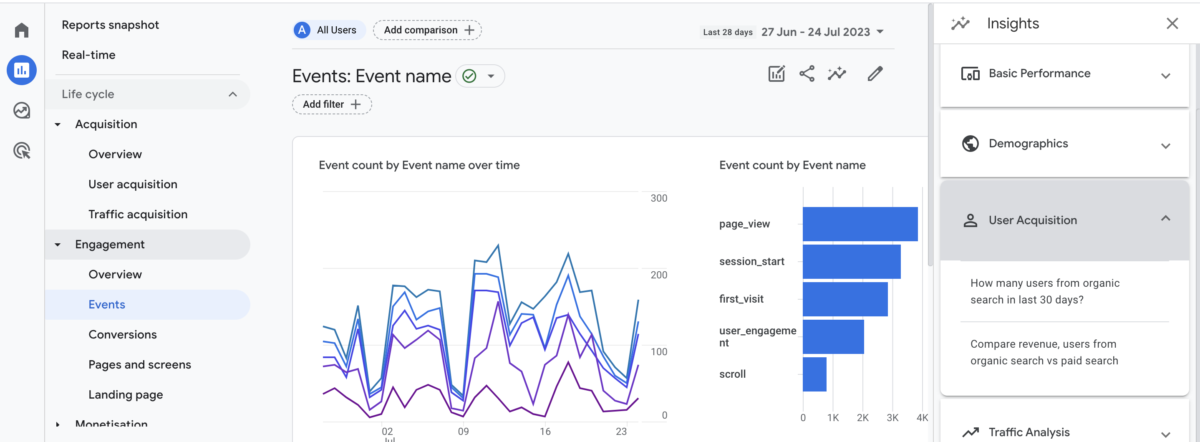Click the Add filter button
The width and height of the screenshot is (1200, 442).
332,104
